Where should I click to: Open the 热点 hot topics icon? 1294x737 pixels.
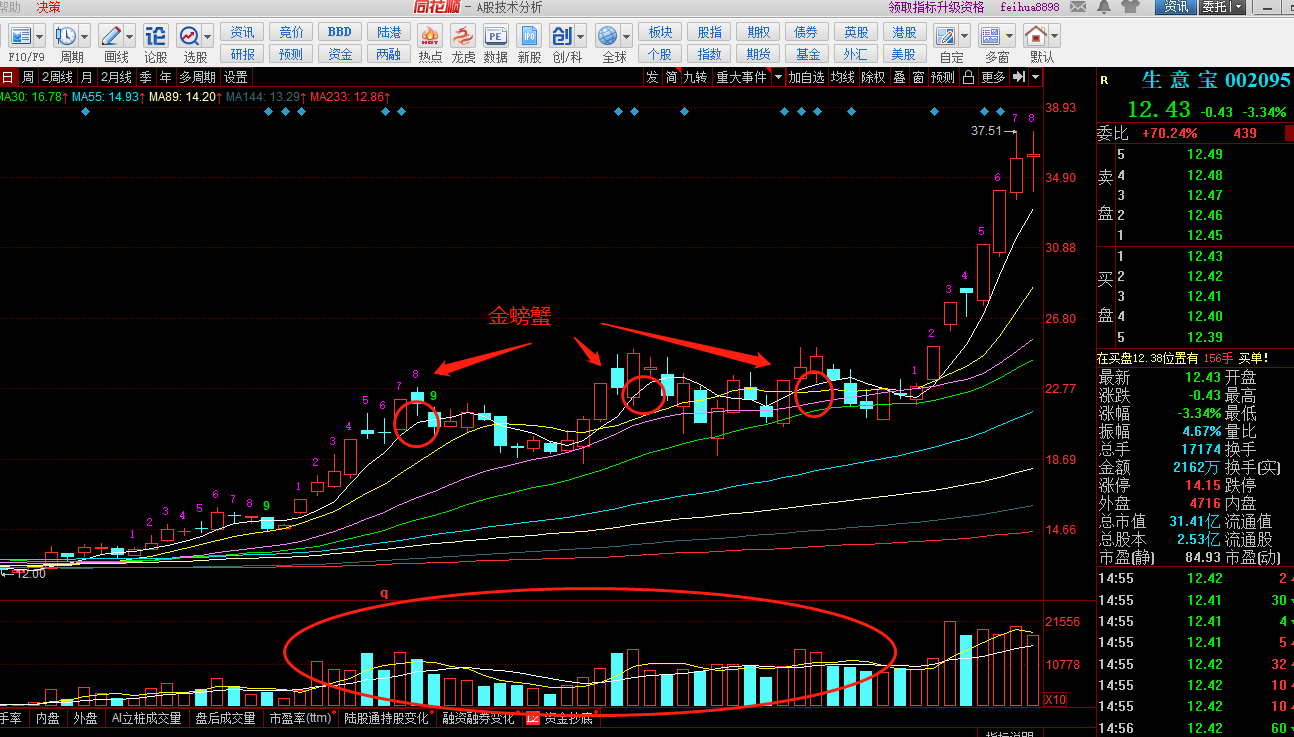click(430, 43)
